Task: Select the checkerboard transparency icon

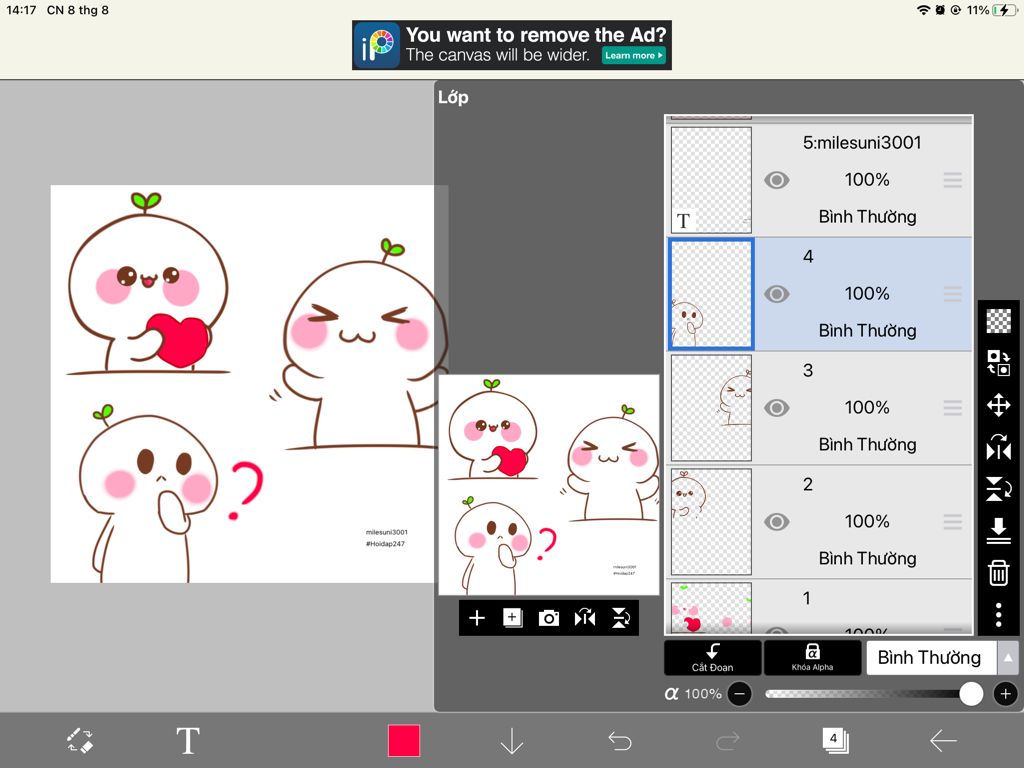Action: 999,321
